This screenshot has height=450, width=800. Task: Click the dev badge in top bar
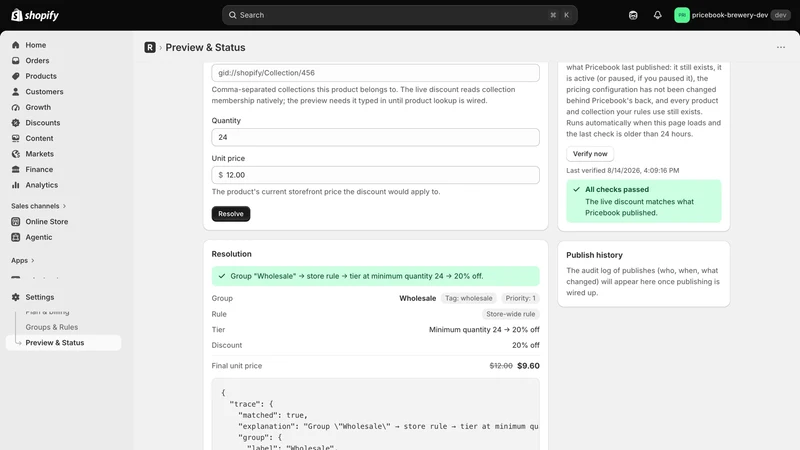780,15
